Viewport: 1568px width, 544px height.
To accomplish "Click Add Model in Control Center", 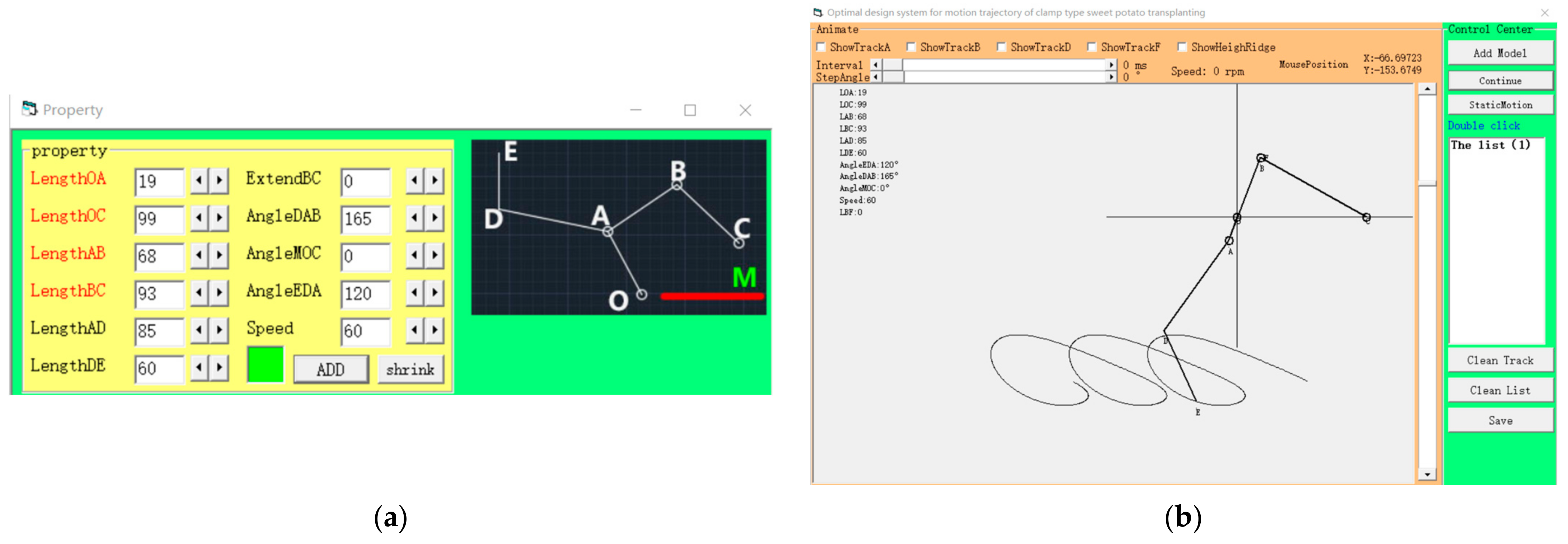I will pyautogui.click(x=1499, y=53).
